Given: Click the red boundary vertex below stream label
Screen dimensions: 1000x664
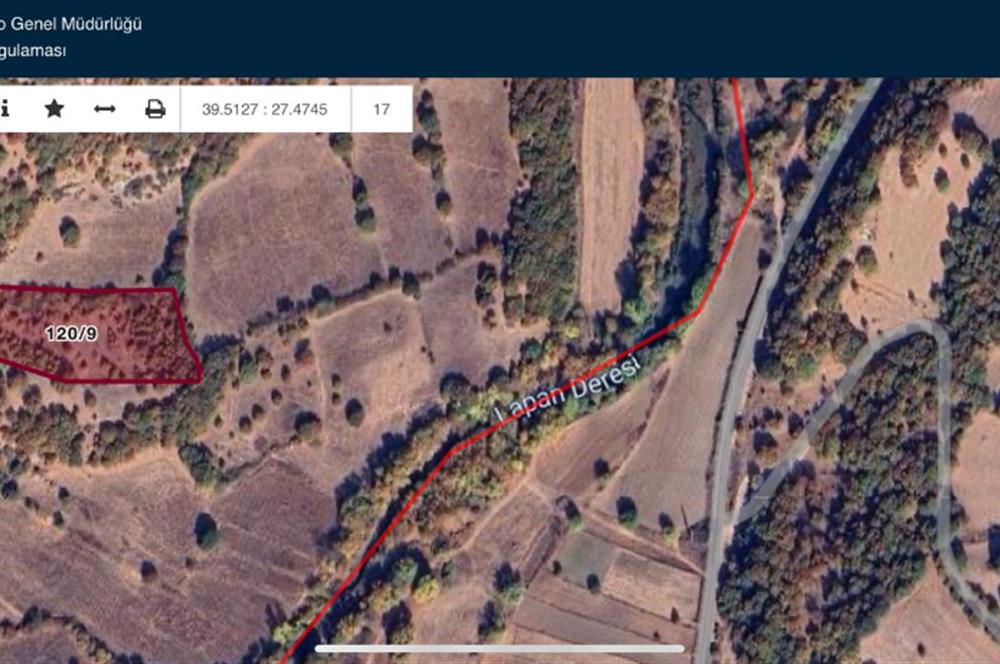Looking at the screenshot, I should [453, 450].
